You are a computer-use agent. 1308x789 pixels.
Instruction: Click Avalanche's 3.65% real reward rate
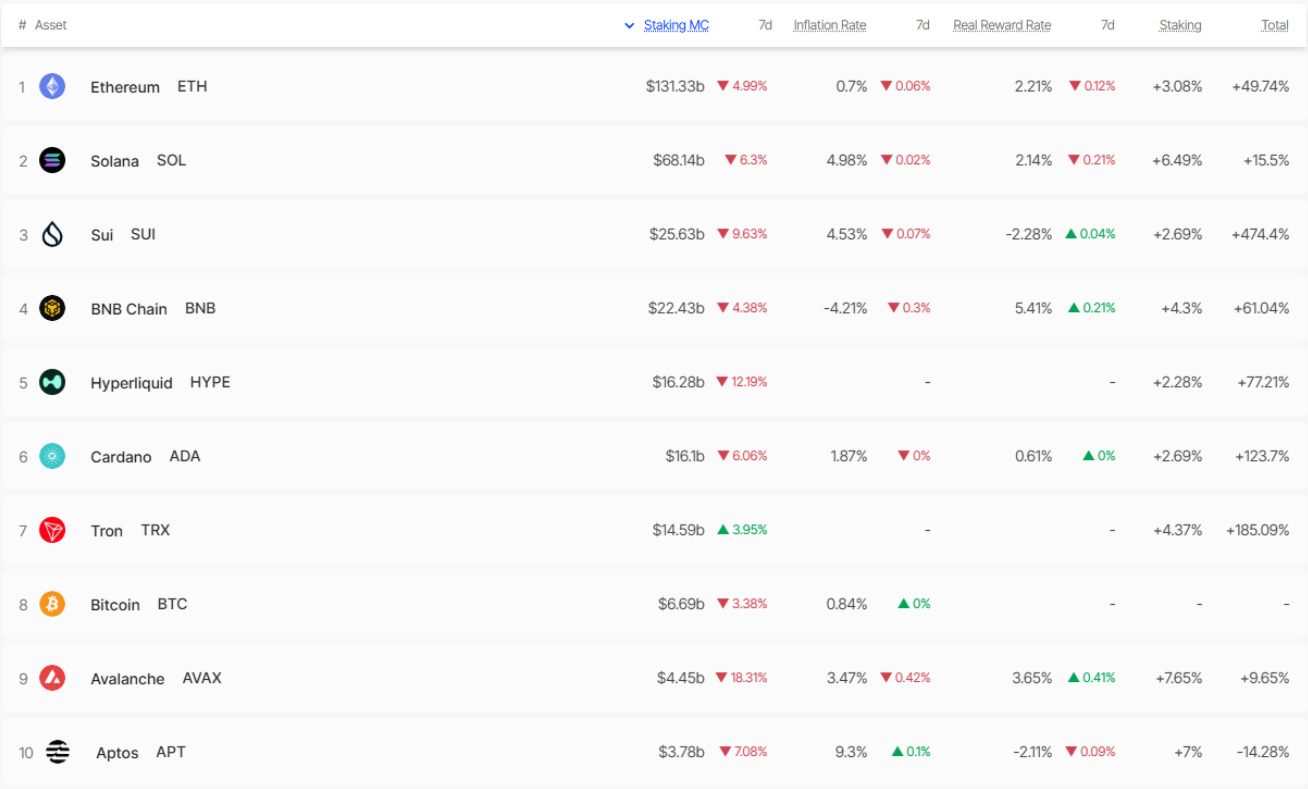[1032, 678]
